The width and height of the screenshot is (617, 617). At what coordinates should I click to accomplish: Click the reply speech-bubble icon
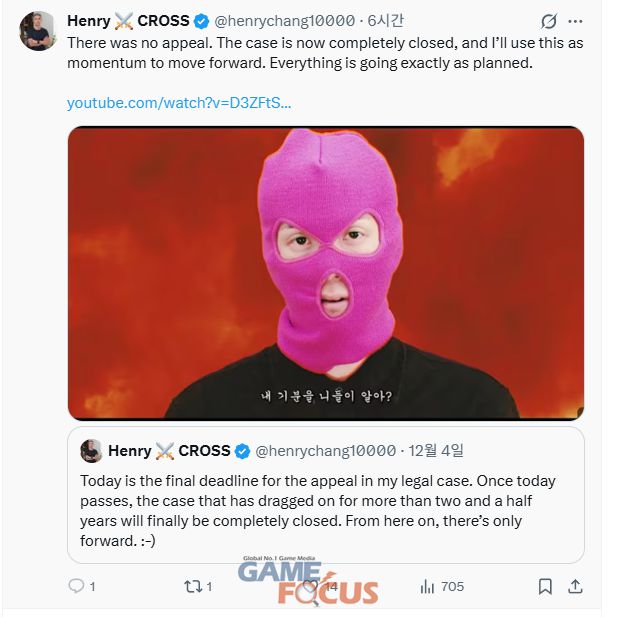point(77,586)
